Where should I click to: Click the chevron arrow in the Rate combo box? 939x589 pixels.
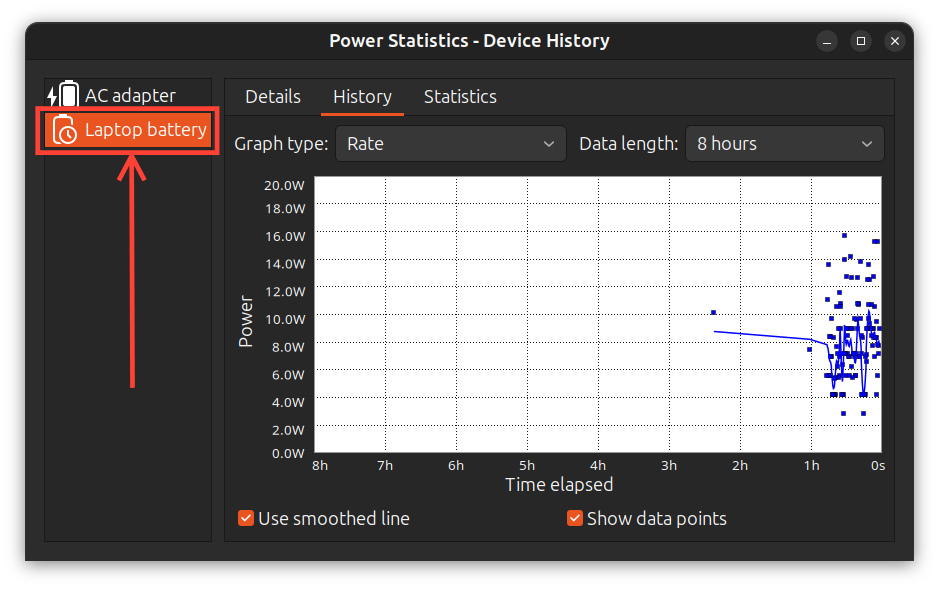(548, 144)
